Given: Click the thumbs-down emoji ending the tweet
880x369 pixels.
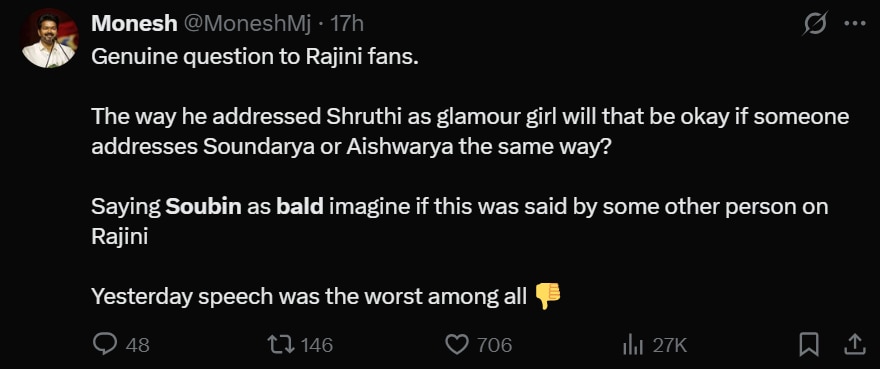Looking at the screenshot, I should [x=548, y=296].
